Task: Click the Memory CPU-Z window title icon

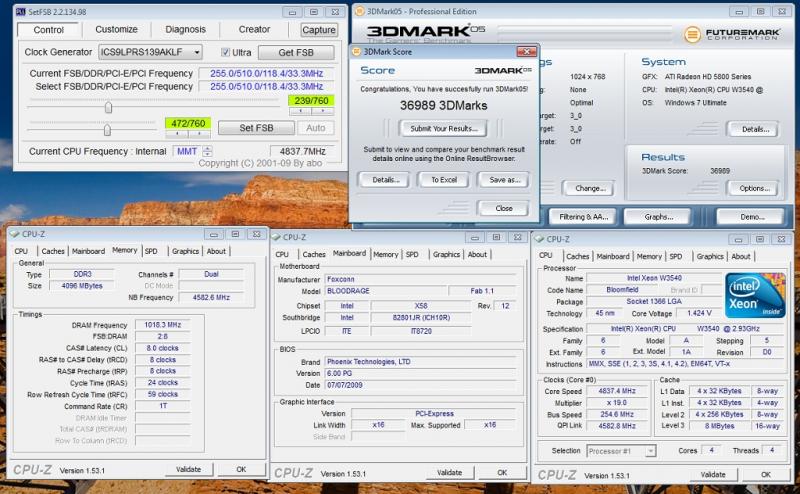Action: point(14,234)
